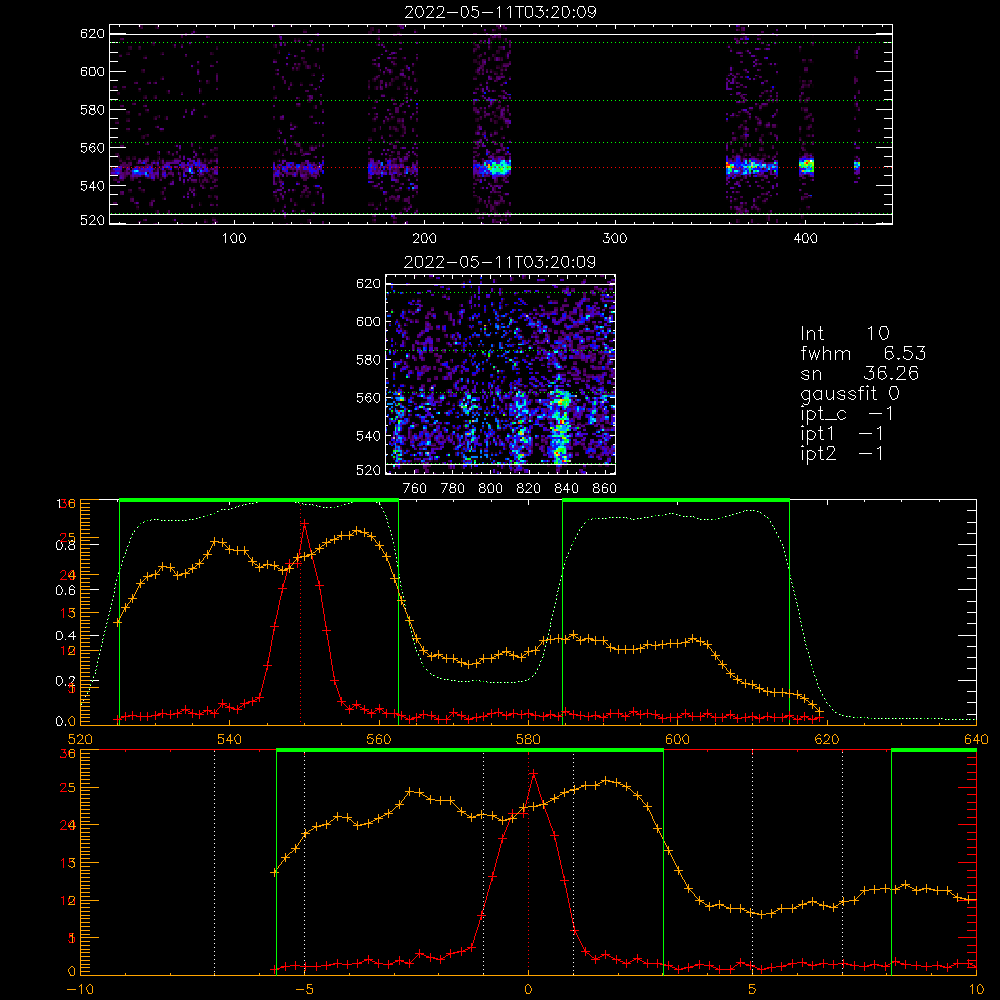Click brightest emission blob near 240 in top spectrogram

pyautogui.click(x=497, y=168)
